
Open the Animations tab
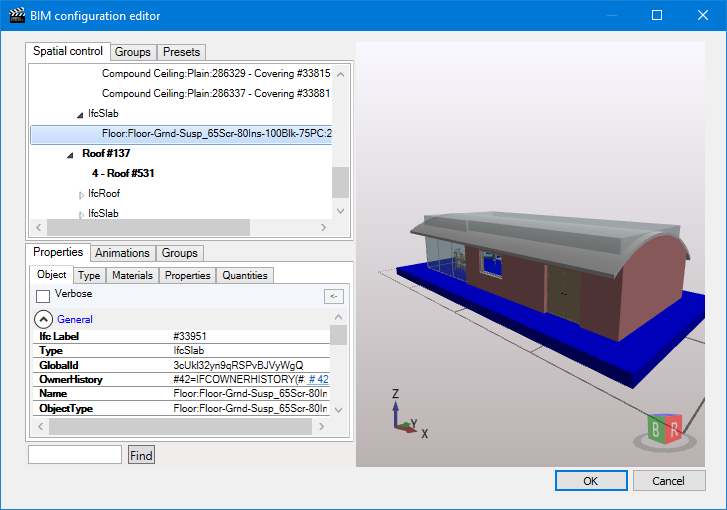coord(122,253)
